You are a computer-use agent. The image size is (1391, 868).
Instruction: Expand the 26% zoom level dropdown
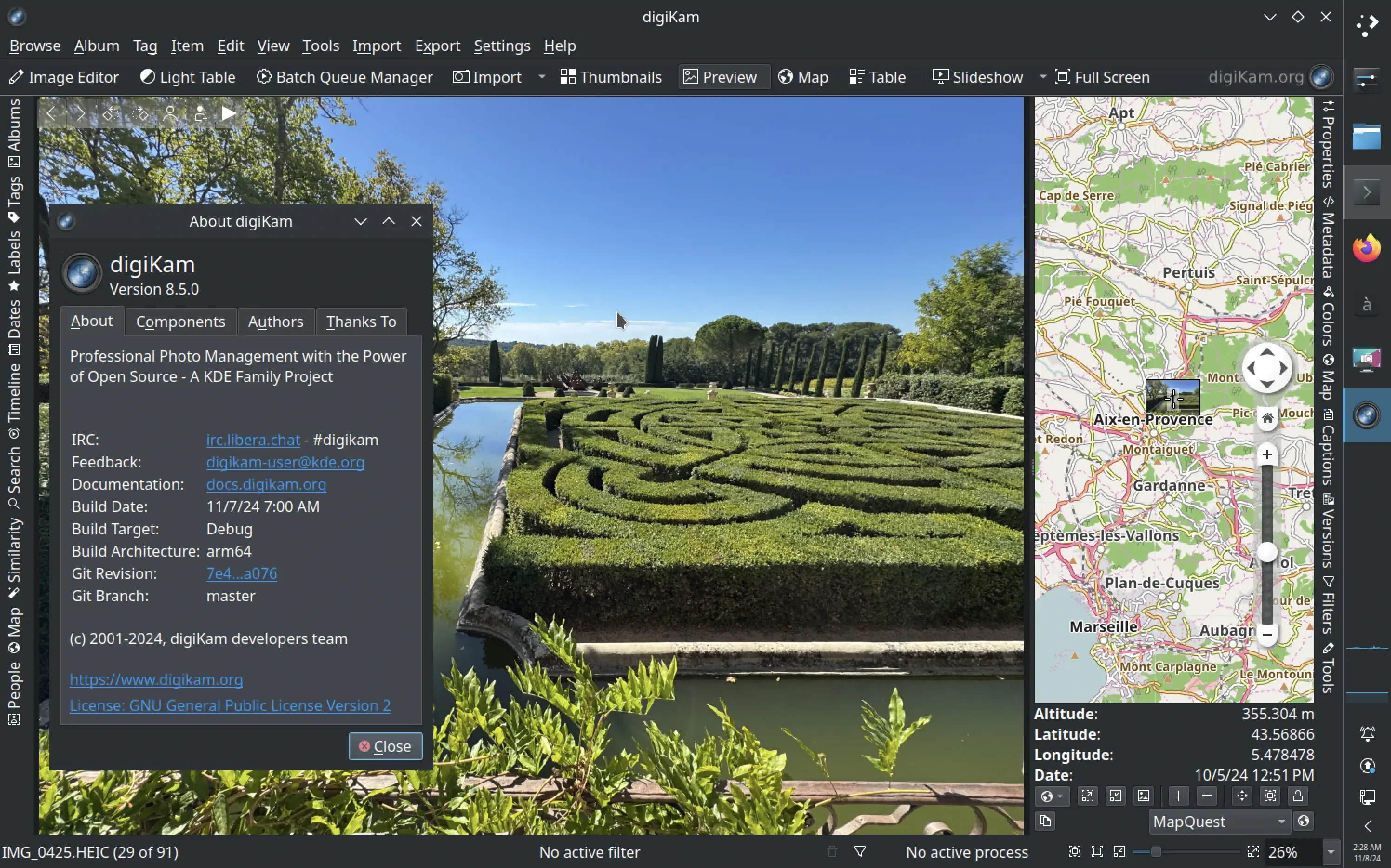[x=1331, y=852]
